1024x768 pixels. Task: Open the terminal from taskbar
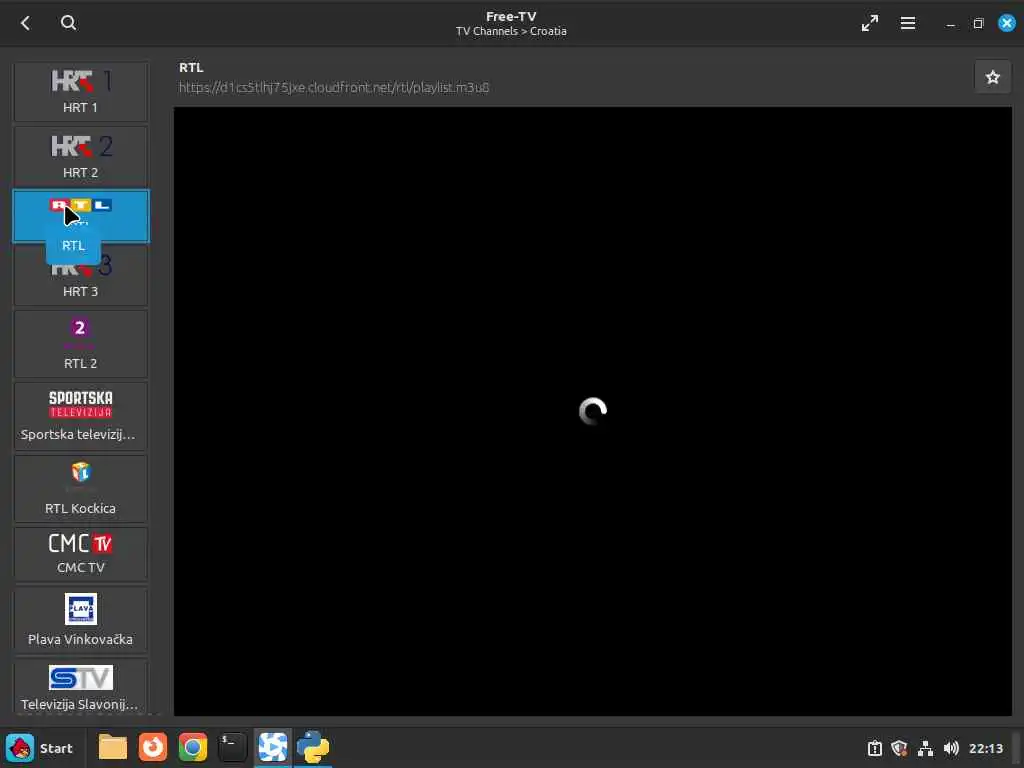(232, 748)
